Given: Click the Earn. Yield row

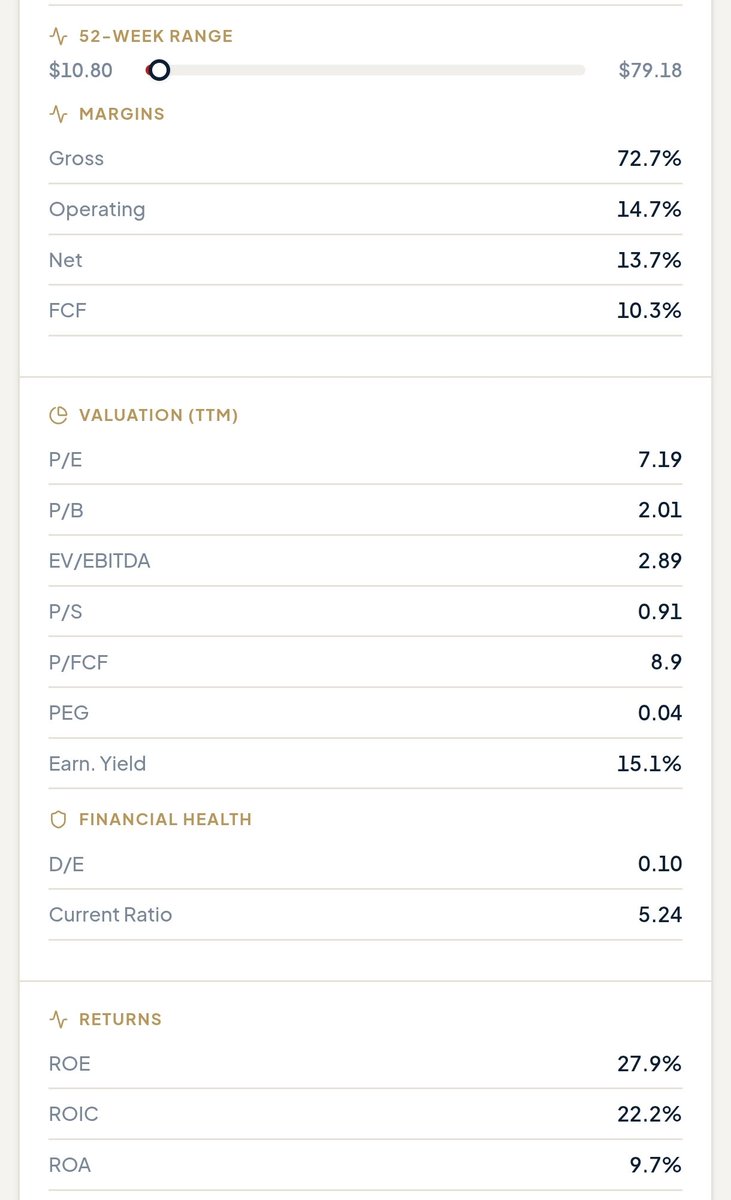Looking at the screenshot, I should click(x=365, y=764).
